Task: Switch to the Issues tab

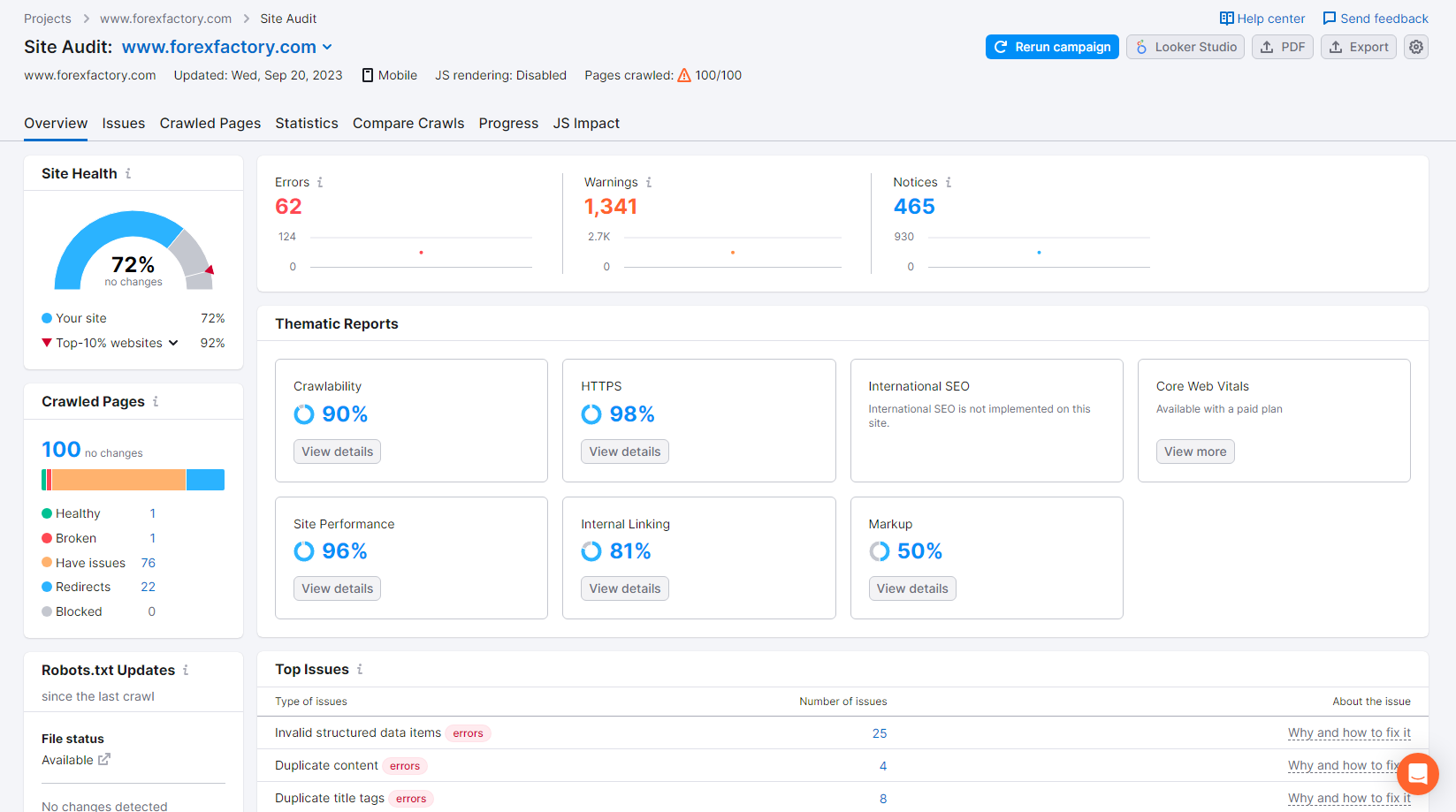Action: tap(124, 124)
